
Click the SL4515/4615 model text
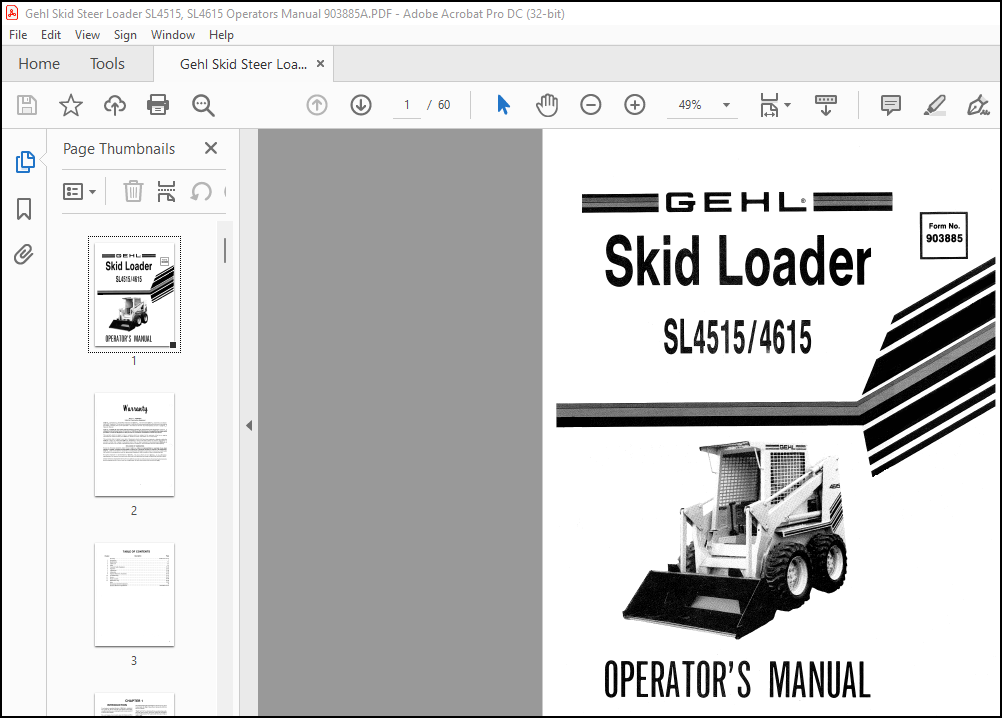click(x=737, y=337)
